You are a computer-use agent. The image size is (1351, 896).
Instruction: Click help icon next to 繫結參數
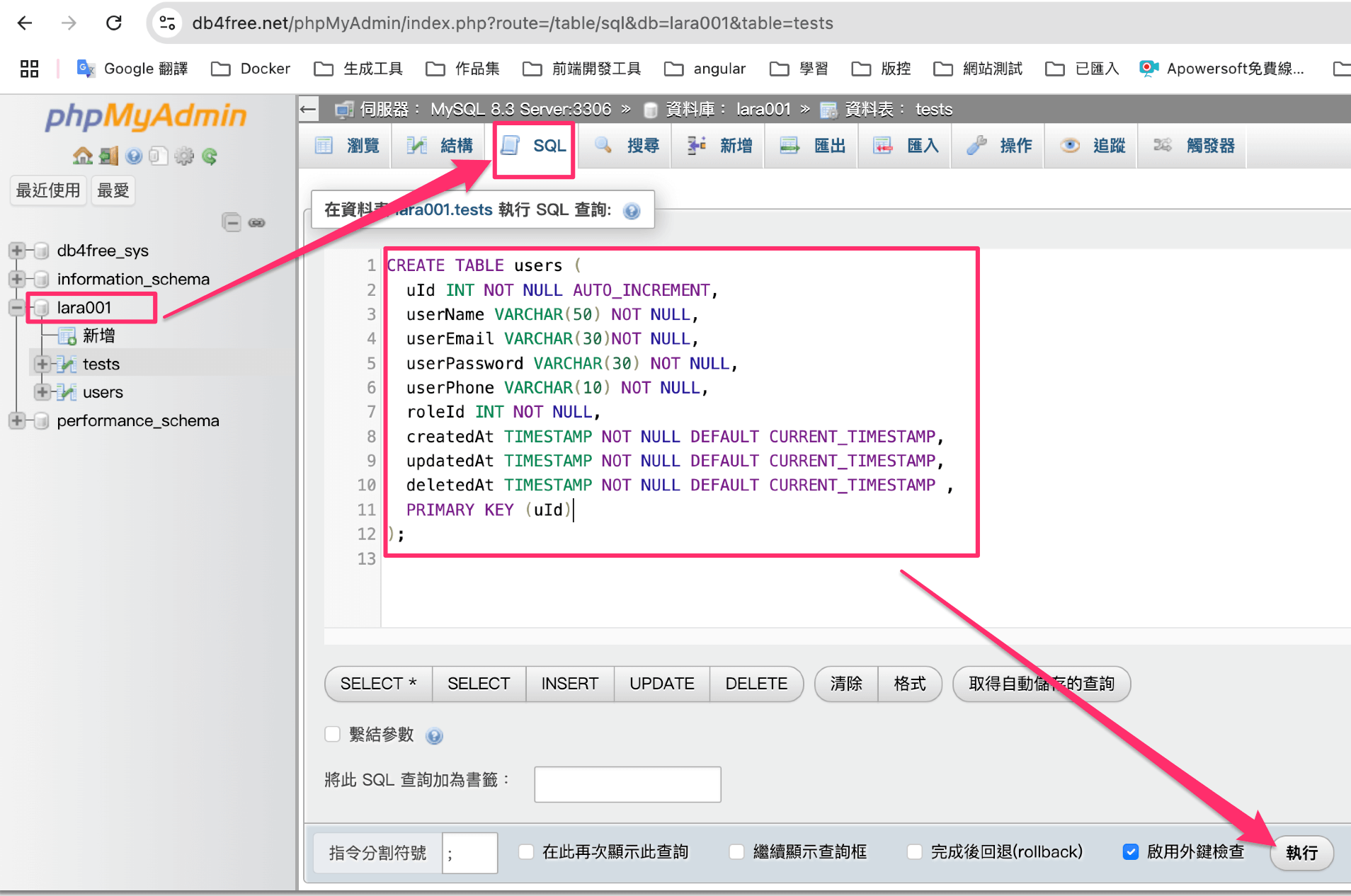pos(434,736)
